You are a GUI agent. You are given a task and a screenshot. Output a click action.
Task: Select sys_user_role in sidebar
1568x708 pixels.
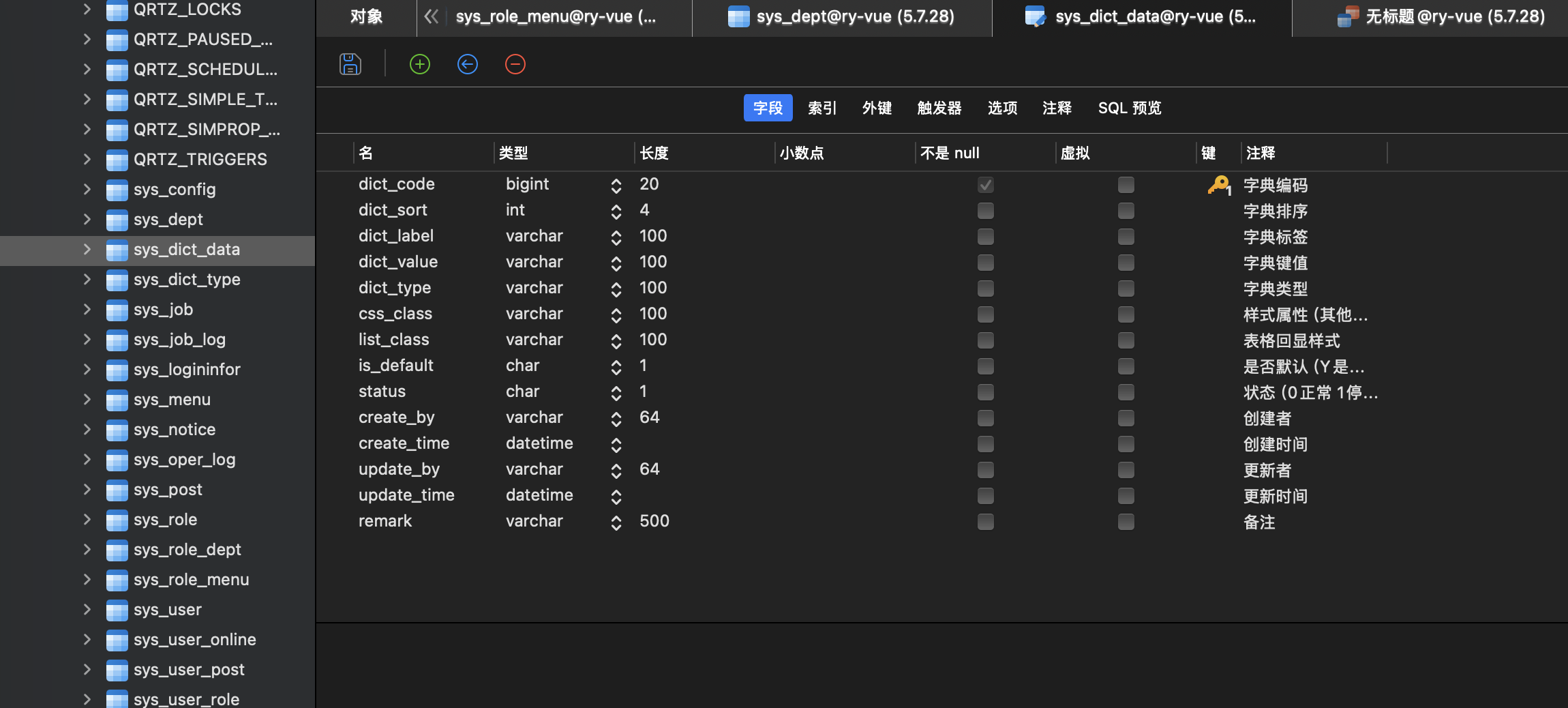[187, 699]
